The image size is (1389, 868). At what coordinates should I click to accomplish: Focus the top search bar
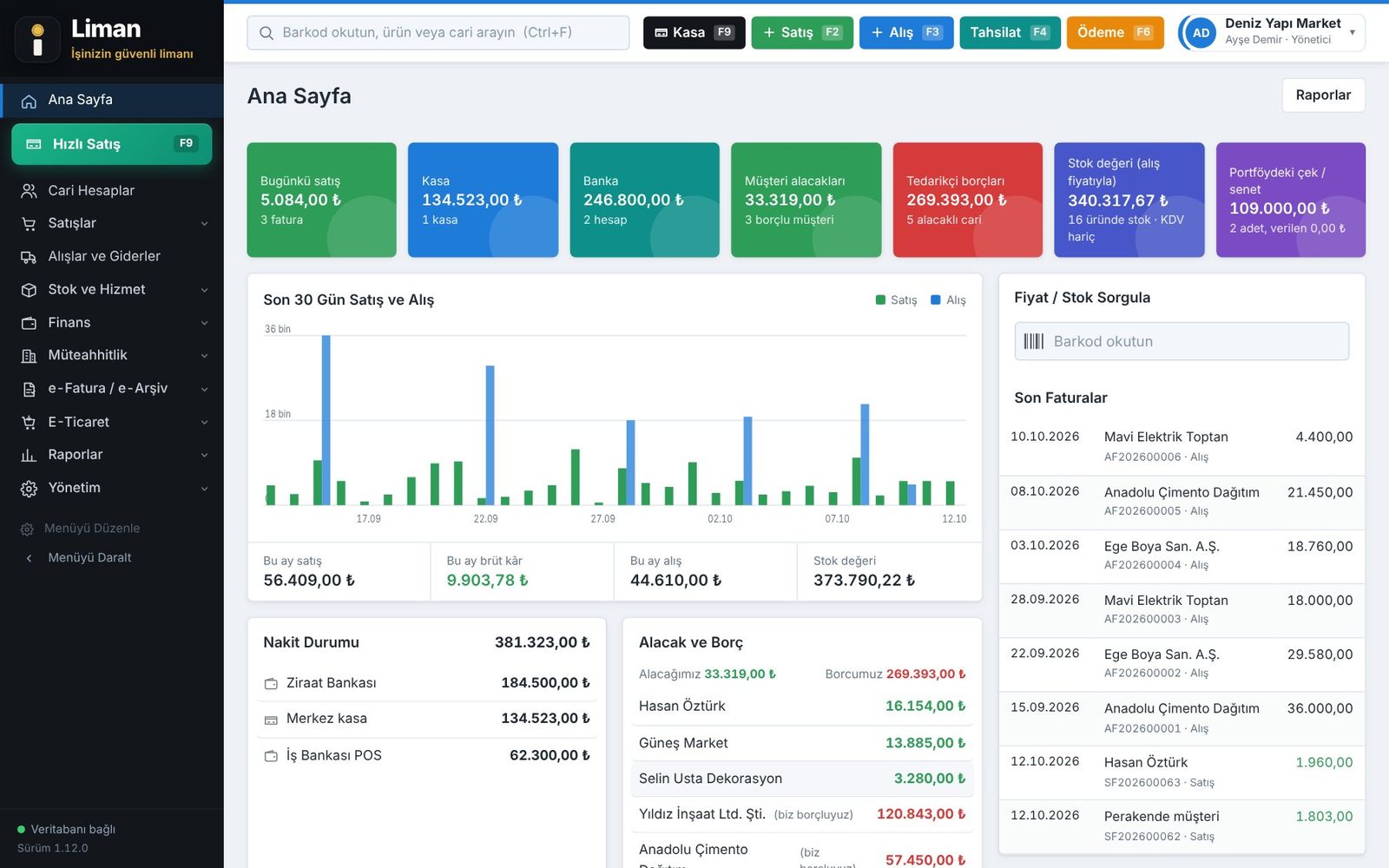coord(438,33)
